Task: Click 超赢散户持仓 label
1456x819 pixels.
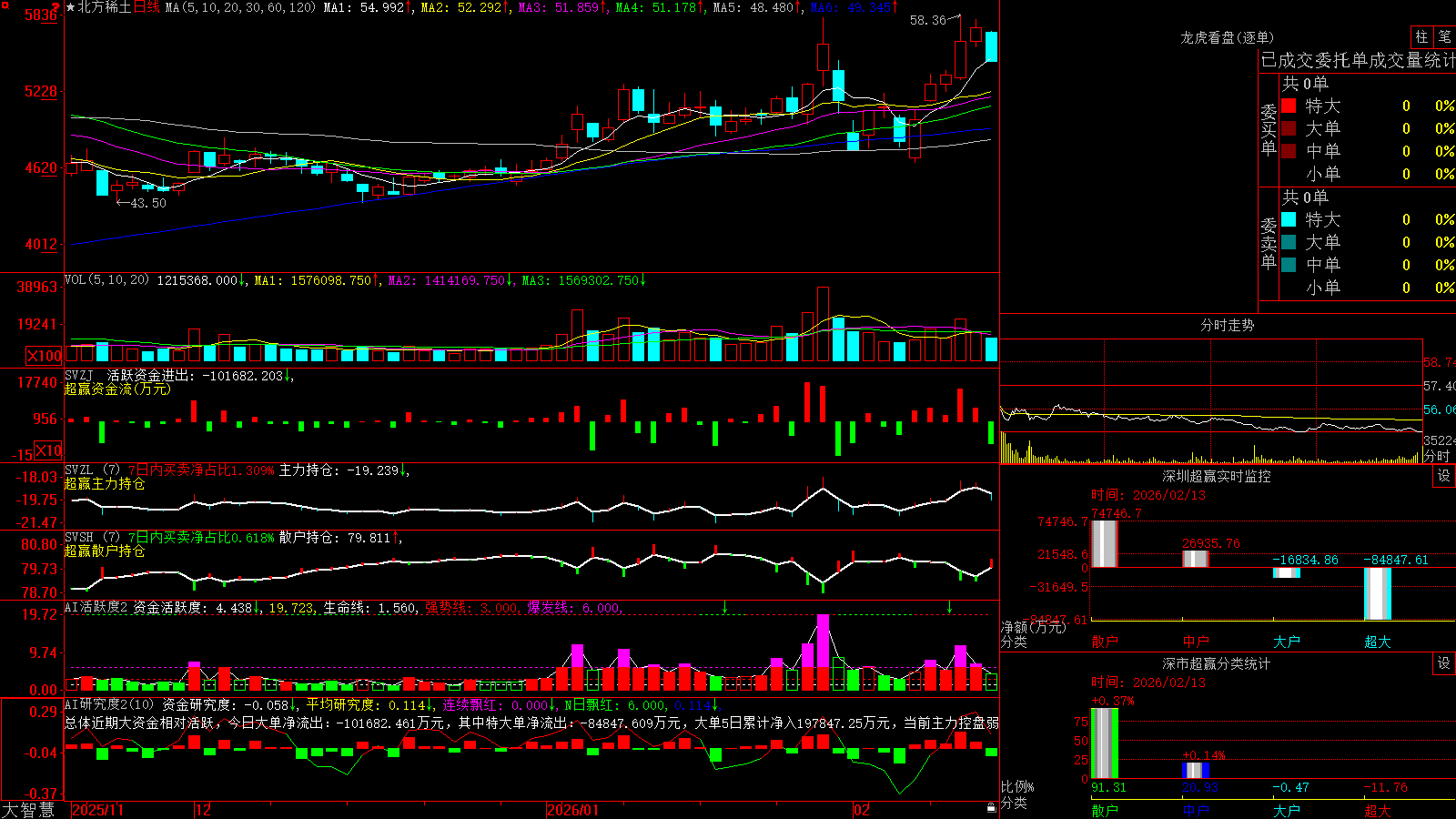Action: [x=105, y=551]
